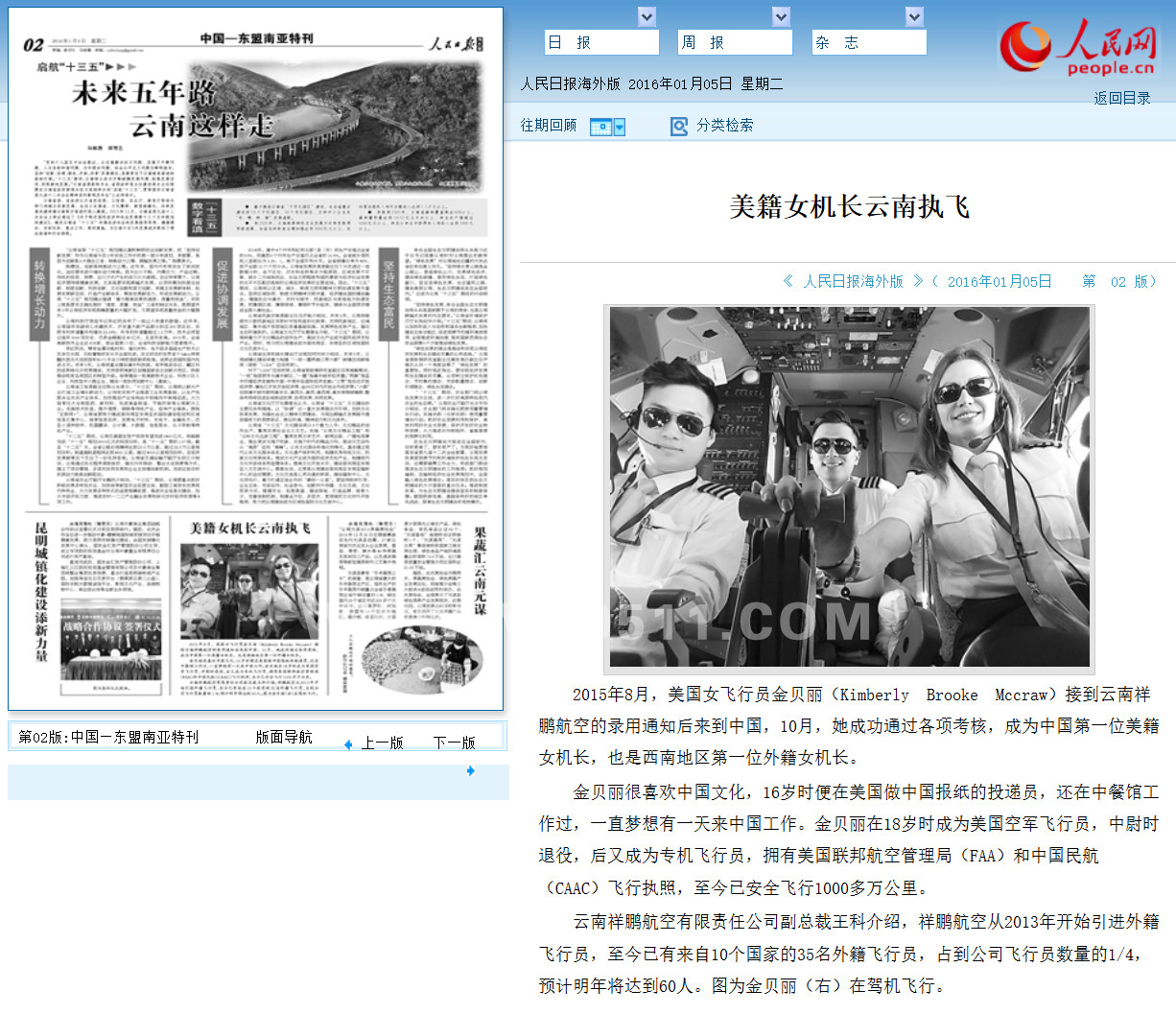
Task: Click the 分类检索 text link
Action: pos(724,126)
